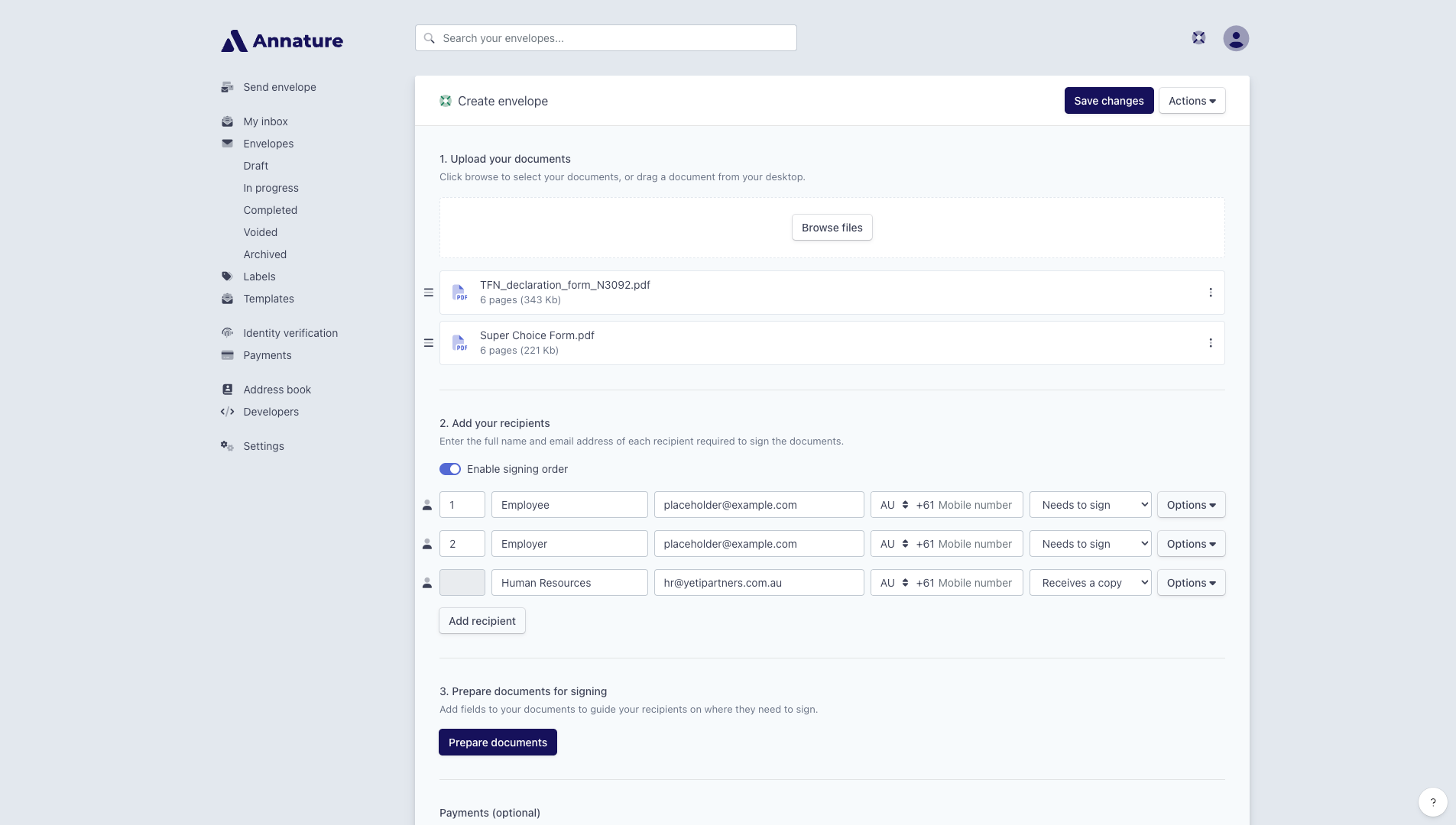Click the Employee name input field
The width and height of the screenshot is (1456, 825).
click(569, 505)
